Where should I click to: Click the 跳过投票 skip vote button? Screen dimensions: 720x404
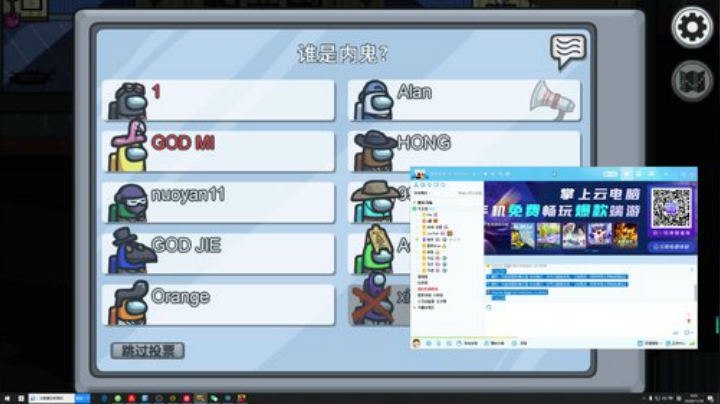click(148, 351)
